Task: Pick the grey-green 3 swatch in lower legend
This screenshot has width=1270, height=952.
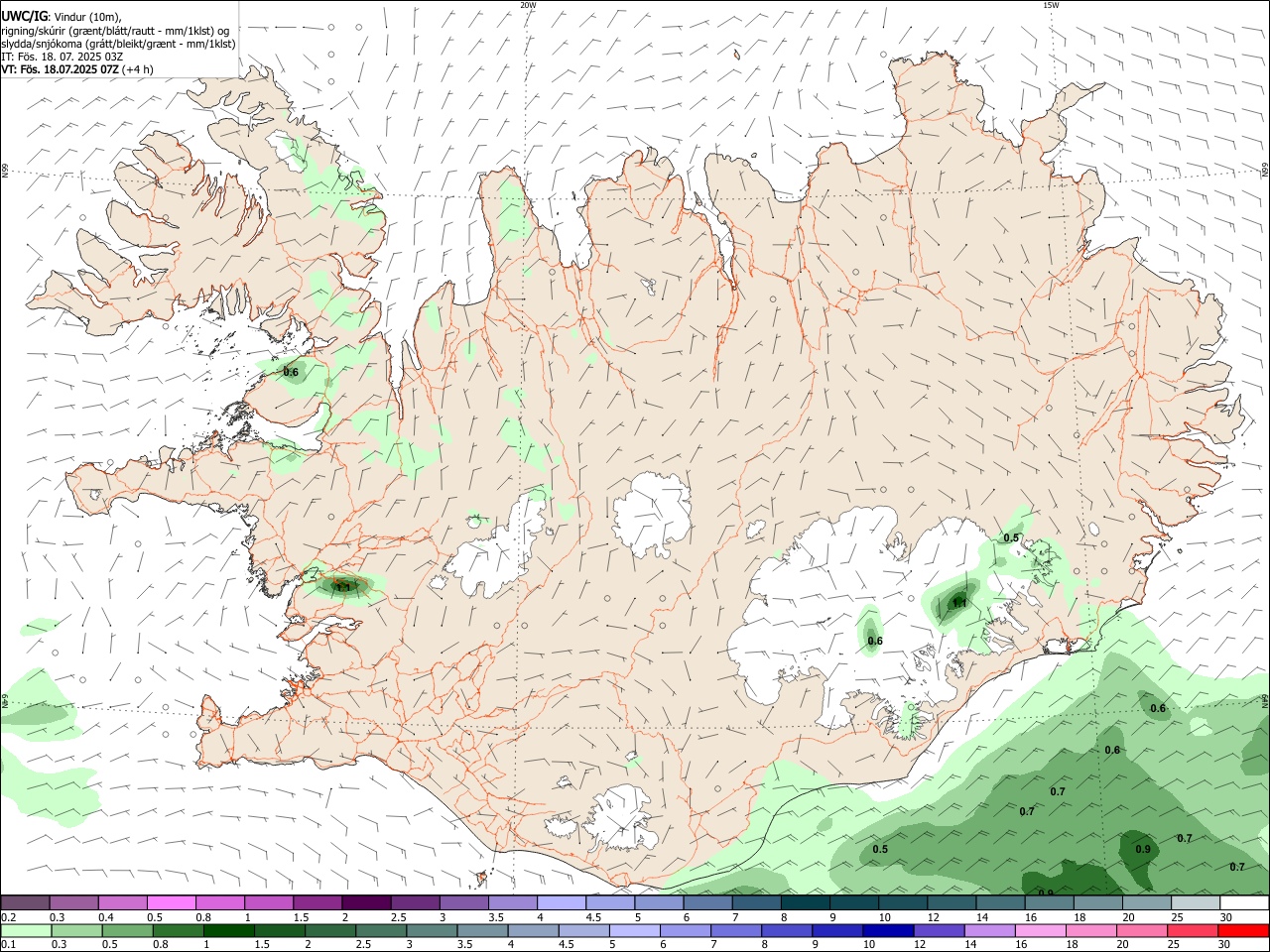Action: click(x=433, y=930)
